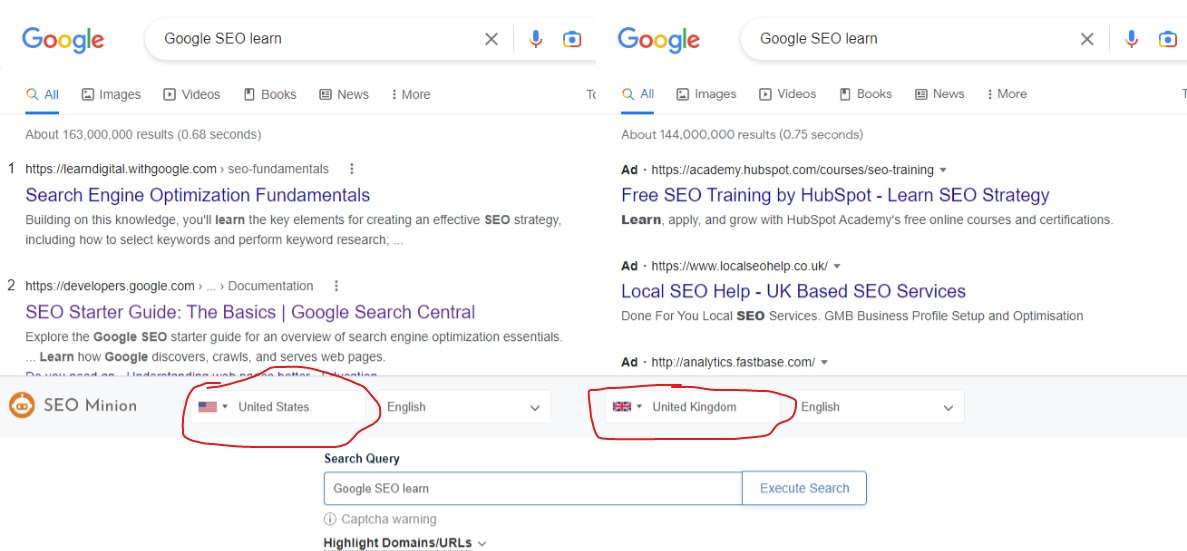Viewport: 1187px width, 551px height.
Task: Switch to the Images tab on left results
Action: point(111,95)
